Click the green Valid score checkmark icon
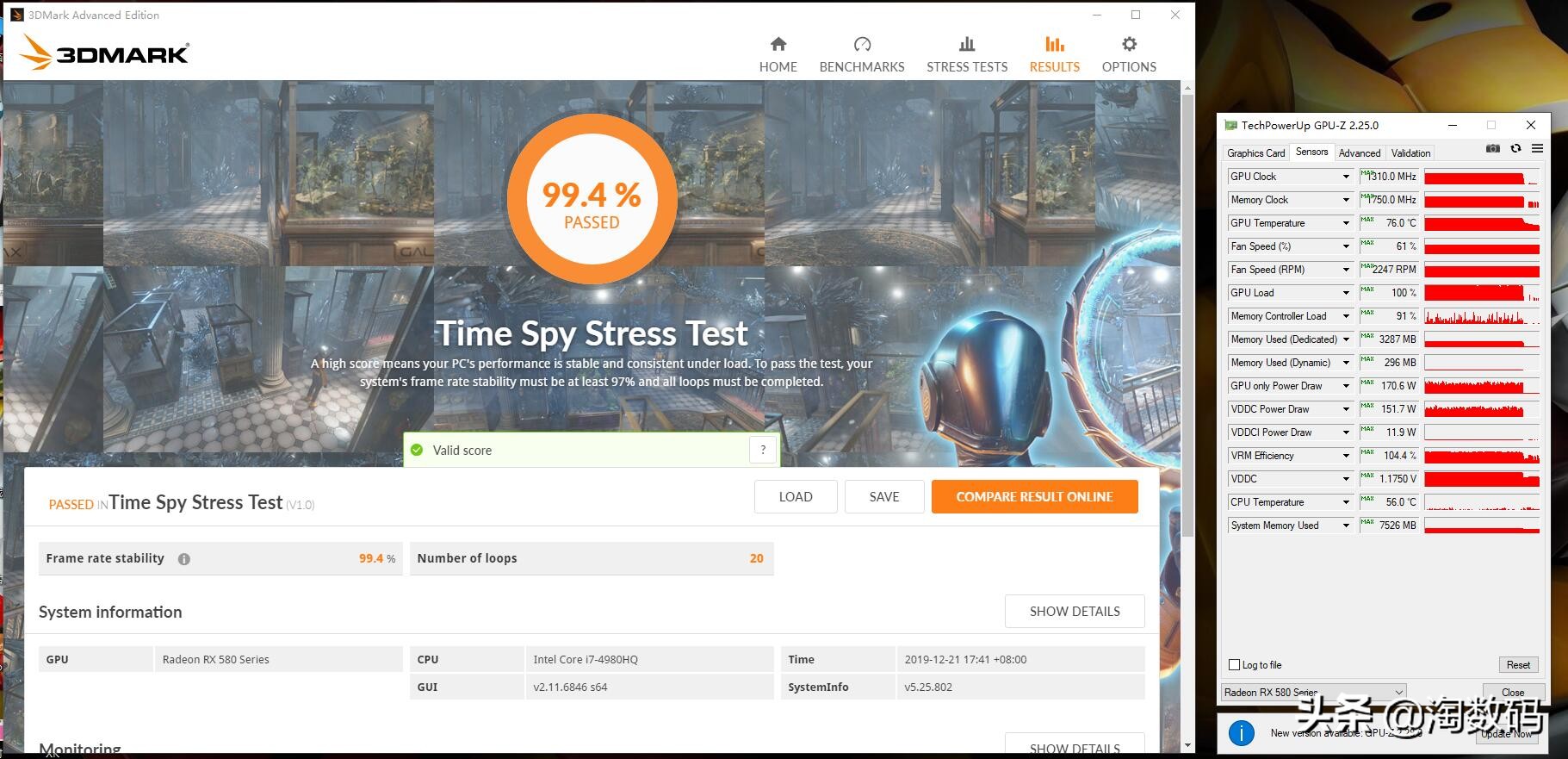The height and width of the screenshot is (759, 1568). pyautogui.click(x=417, y=450)
